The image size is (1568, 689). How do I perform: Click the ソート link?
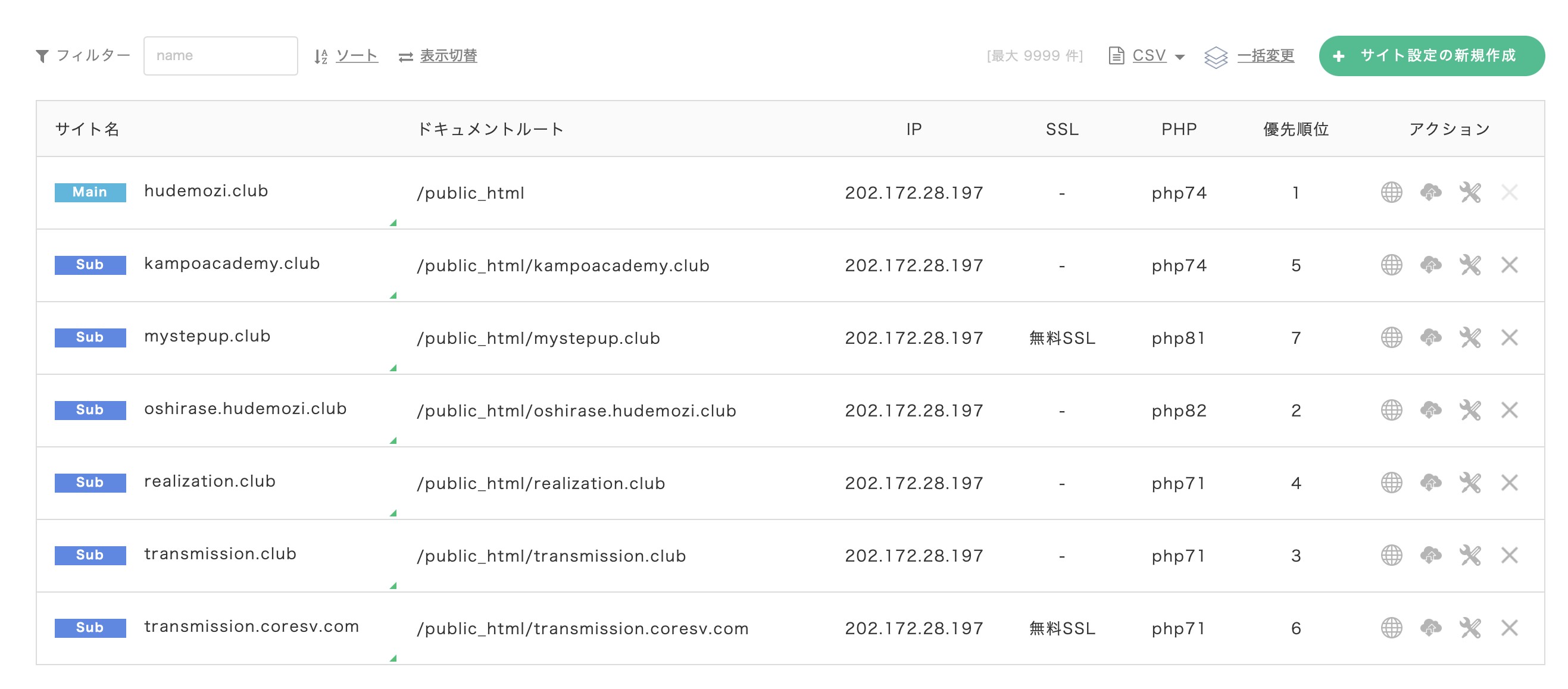coord(357,56)
